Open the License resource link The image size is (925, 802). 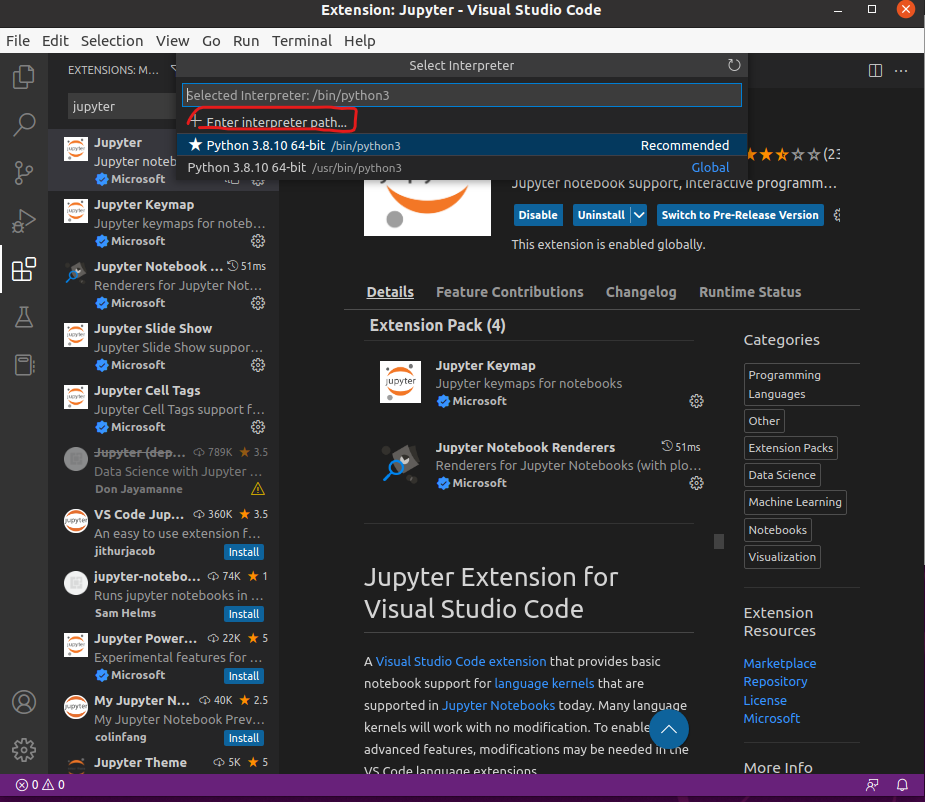pyautogui.click(x=765, y=700)
